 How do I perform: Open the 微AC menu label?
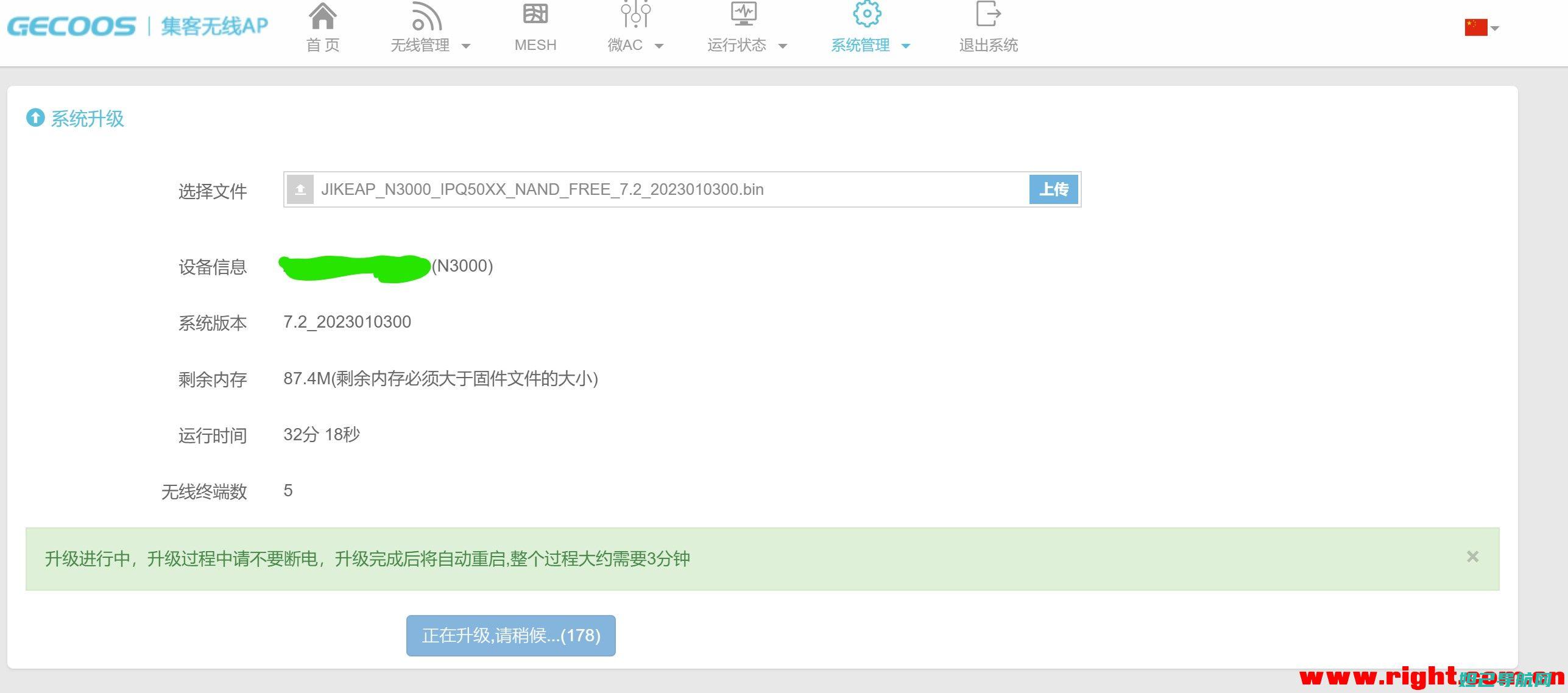[625, 45]
